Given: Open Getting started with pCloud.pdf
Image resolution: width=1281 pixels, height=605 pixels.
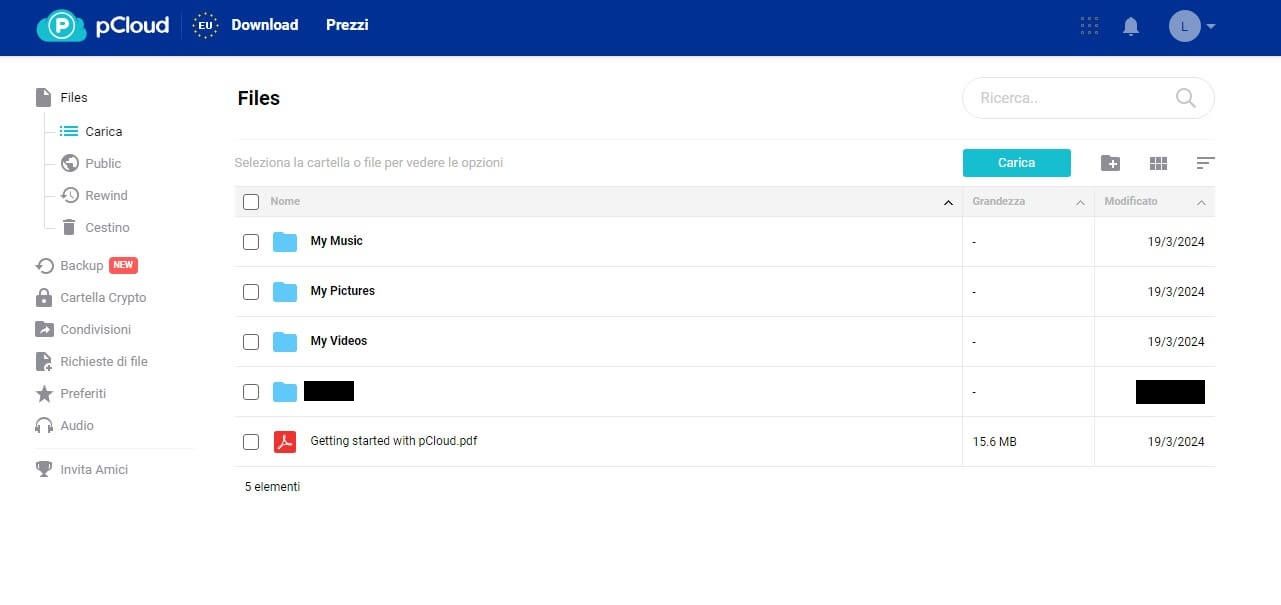Looking at the screenshot, I should pos(393,441).
